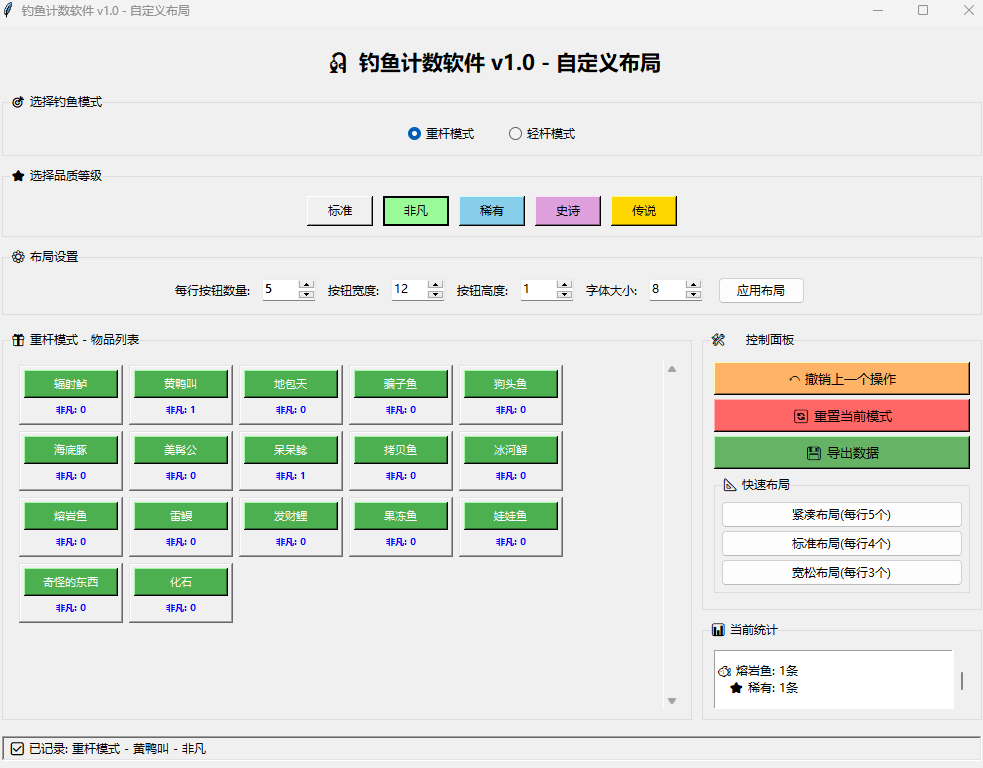Click the tools icon beside 控制面板
Screen dimensions: 983x768
click(x=718, y=340)
